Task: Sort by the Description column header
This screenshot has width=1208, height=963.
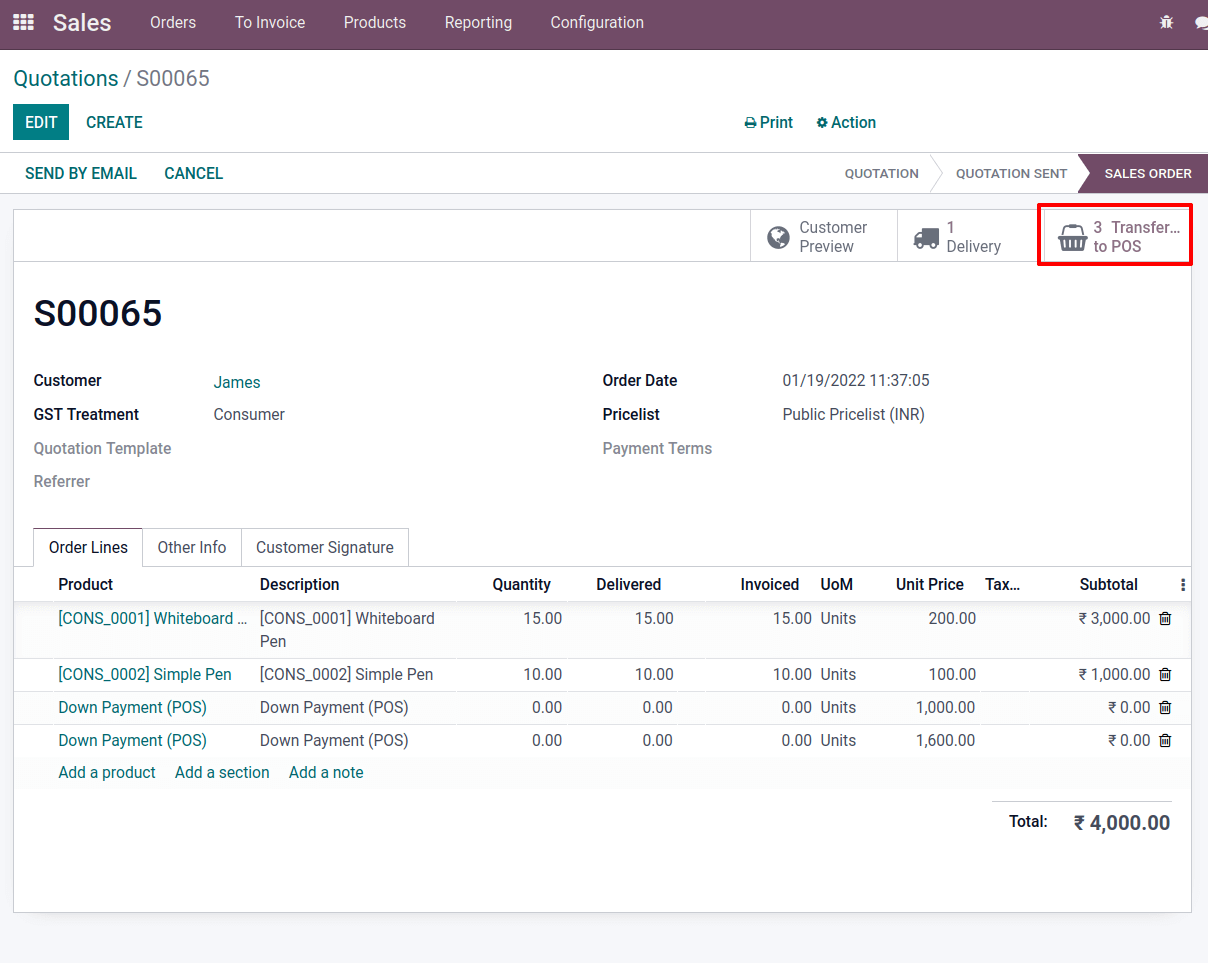Action: [300, 584]
